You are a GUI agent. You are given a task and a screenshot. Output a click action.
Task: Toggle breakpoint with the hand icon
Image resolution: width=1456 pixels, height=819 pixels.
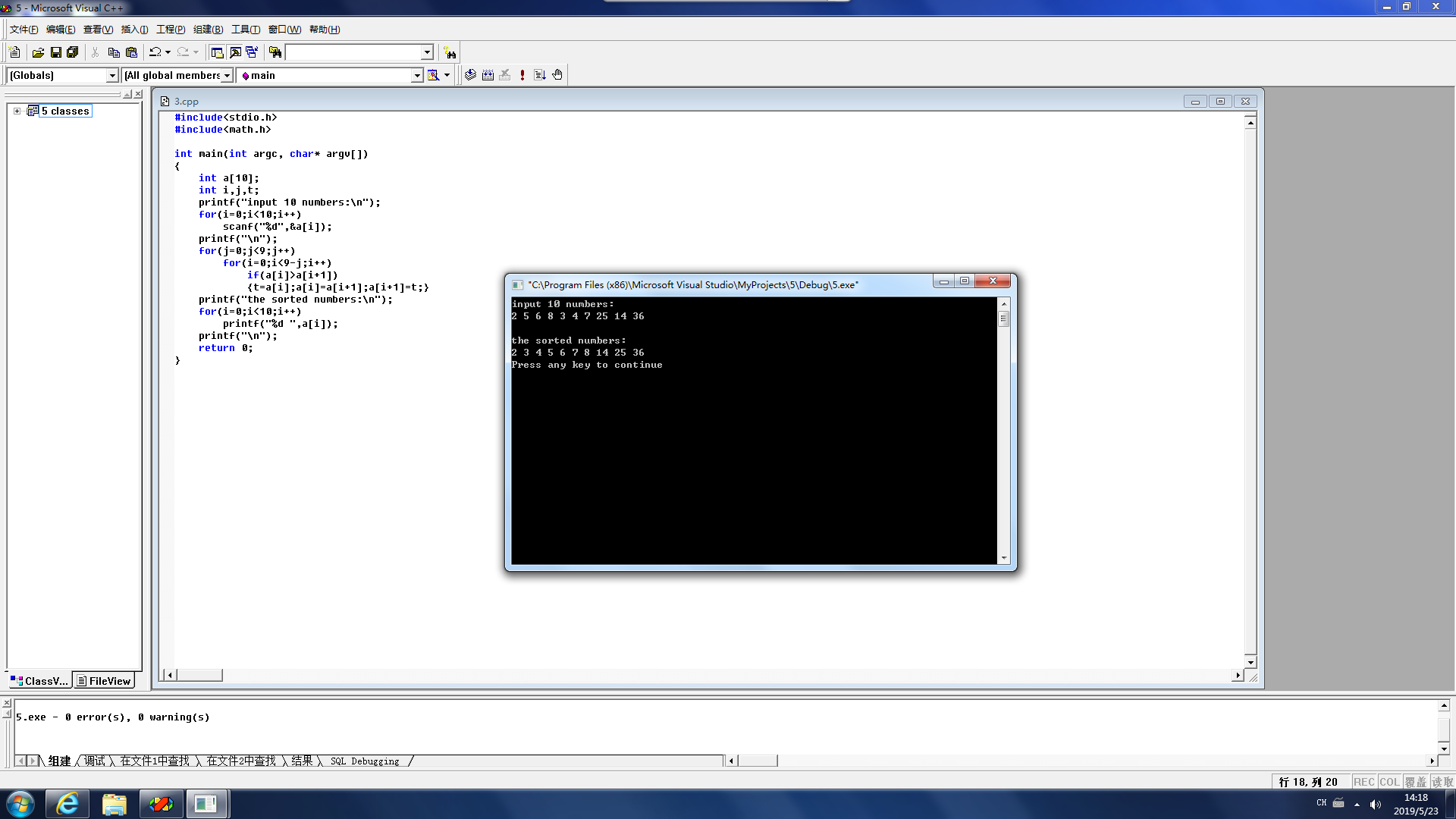coord(557,75)
